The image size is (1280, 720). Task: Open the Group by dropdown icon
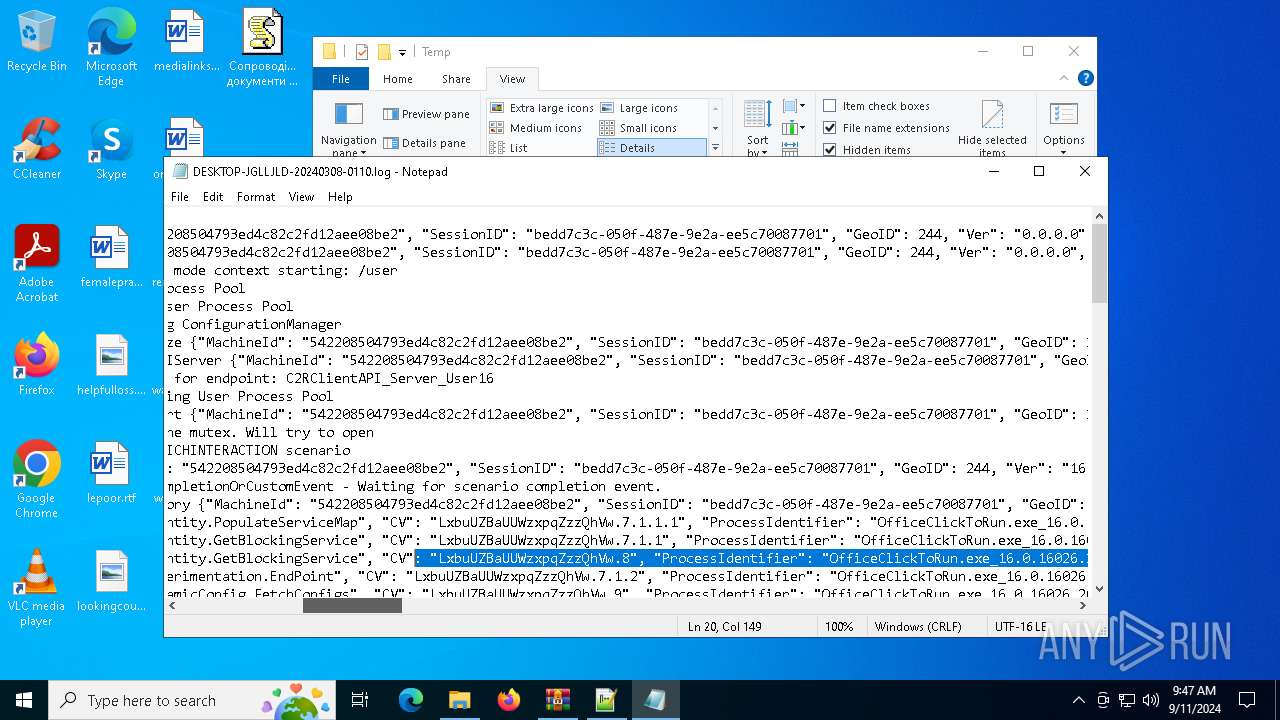792,106
